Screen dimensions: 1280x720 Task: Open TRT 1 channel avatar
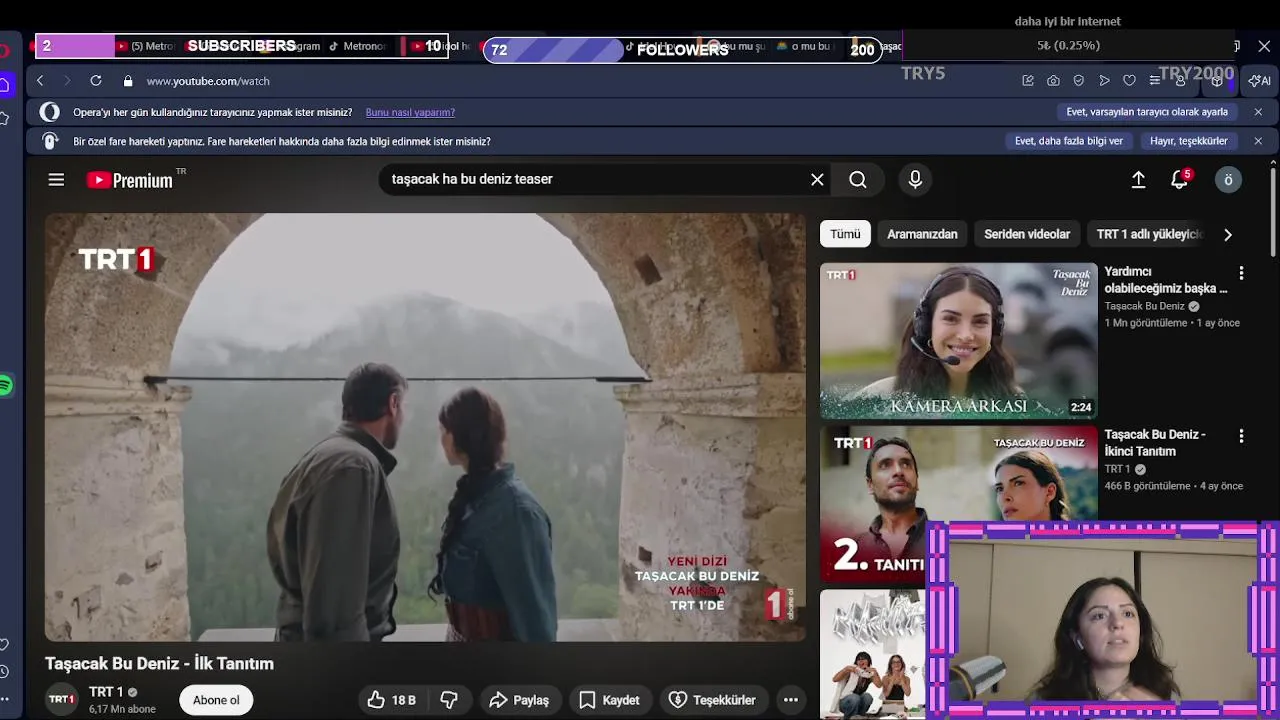coord(62,699)
